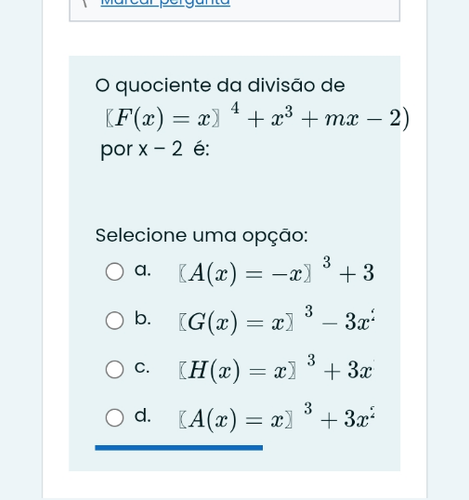Click the 'd.' option letter label
Image resolution: width=469 pixels, height=500 pixels.
click(143, 415)
